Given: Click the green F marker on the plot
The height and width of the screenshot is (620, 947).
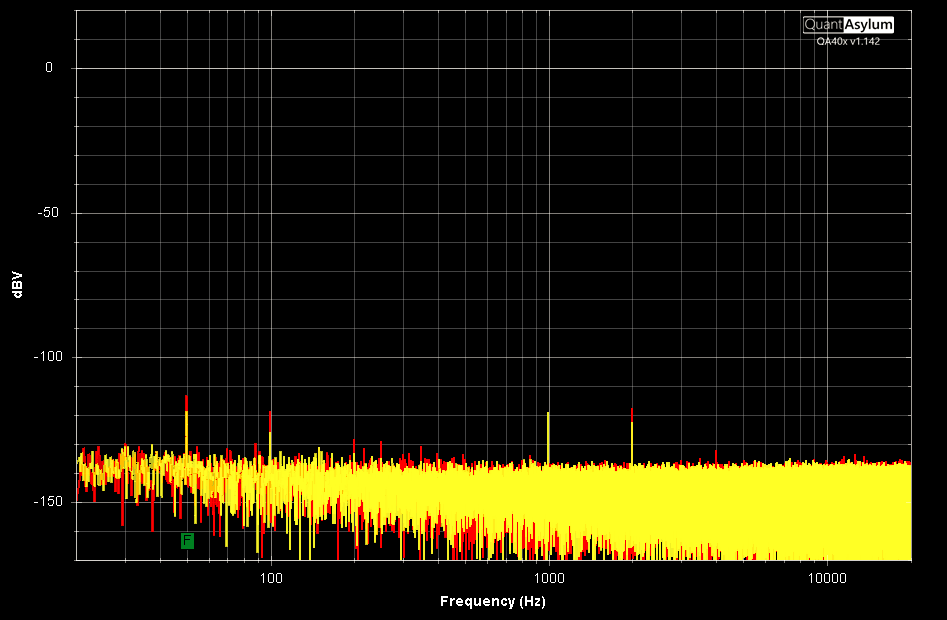Looking at the screenshot, I should pos(187,541).
